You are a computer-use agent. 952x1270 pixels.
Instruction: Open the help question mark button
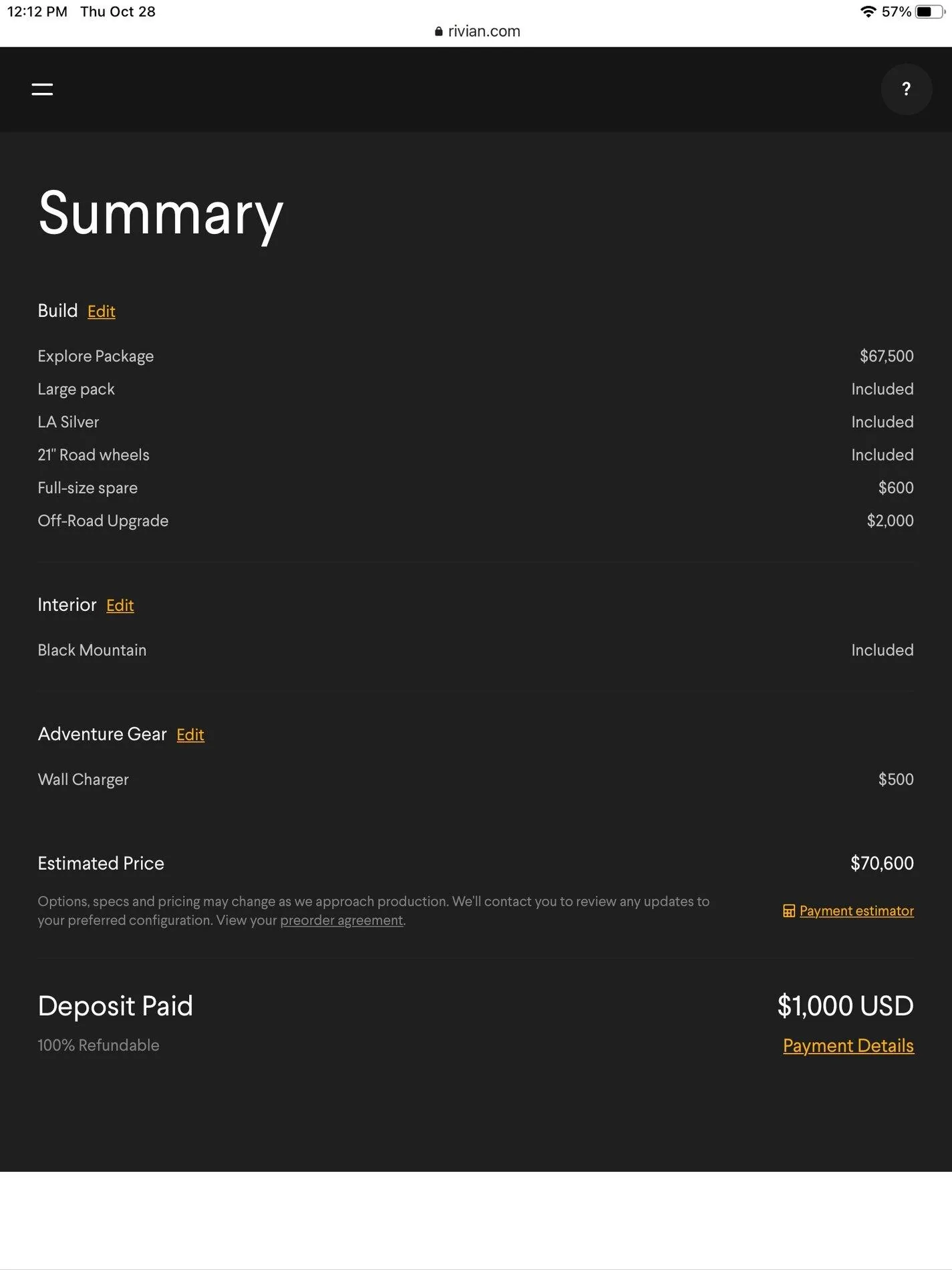point(906,89)
